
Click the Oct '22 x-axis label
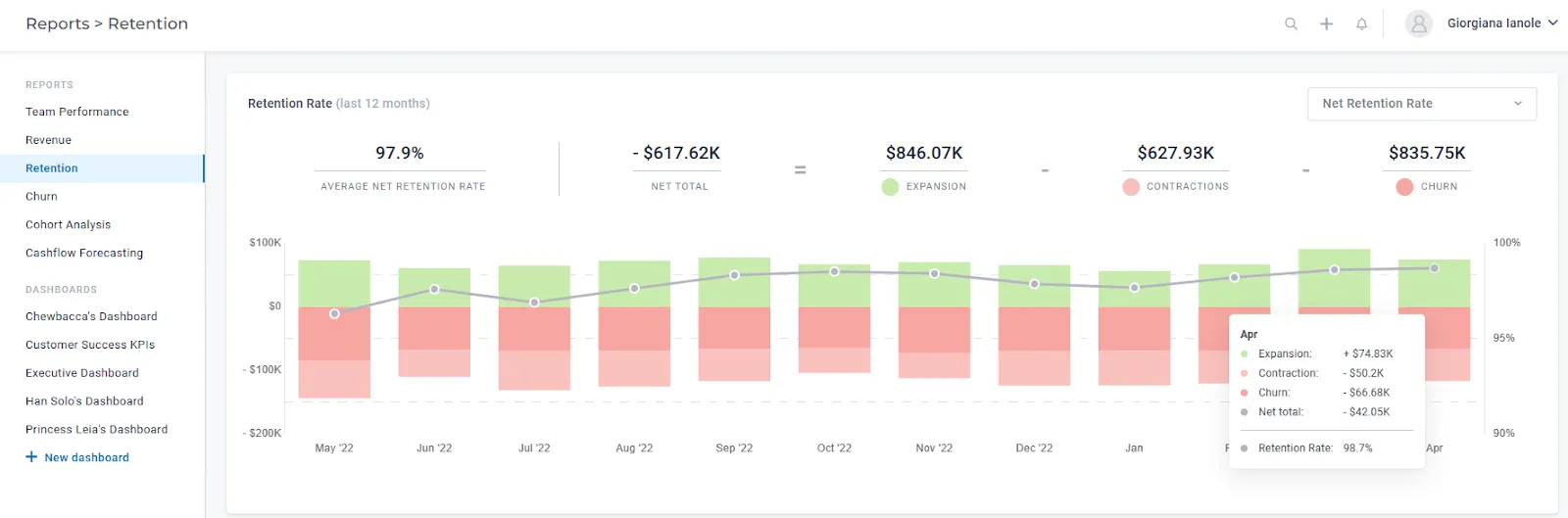click(834, 448)
